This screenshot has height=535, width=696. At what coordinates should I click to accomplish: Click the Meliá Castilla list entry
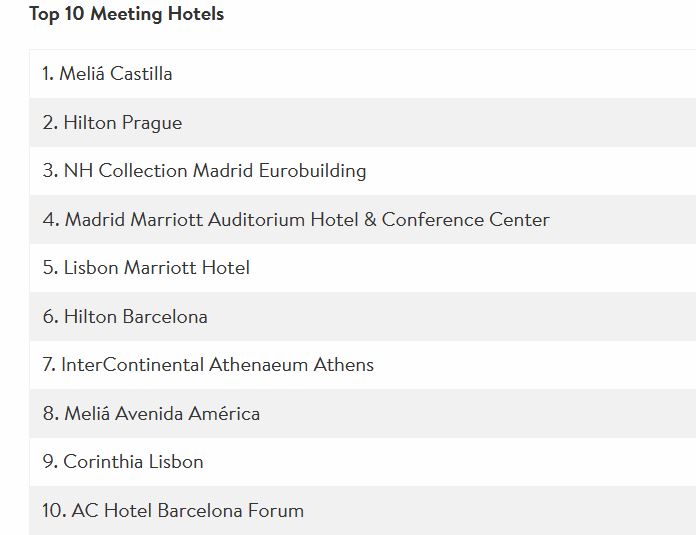click(x=363, y=74)
